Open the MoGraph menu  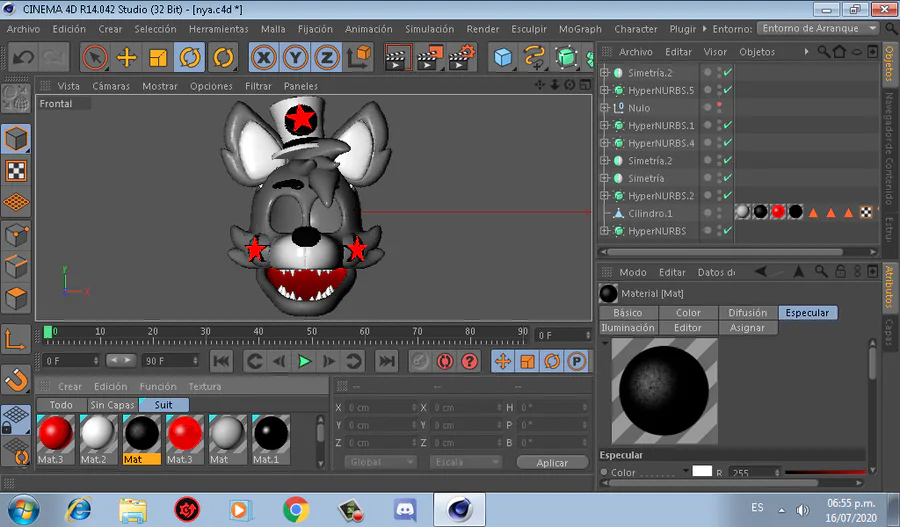580,29
